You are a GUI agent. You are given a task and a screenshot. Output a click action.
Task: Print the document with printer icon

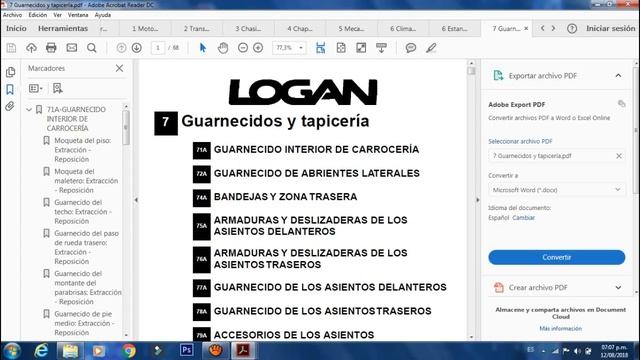coord(51,48)
